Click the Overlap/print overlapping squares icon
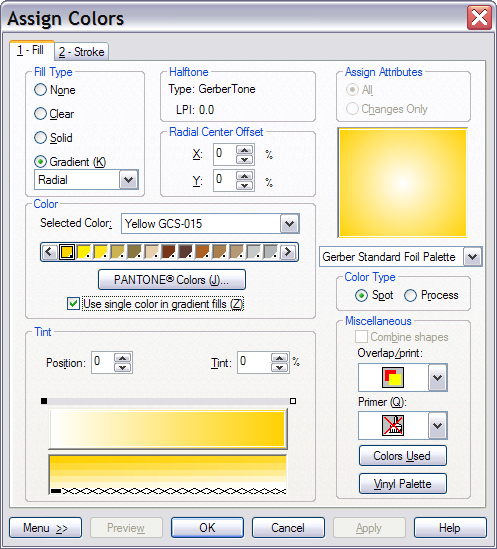 (x=393, y=377)
